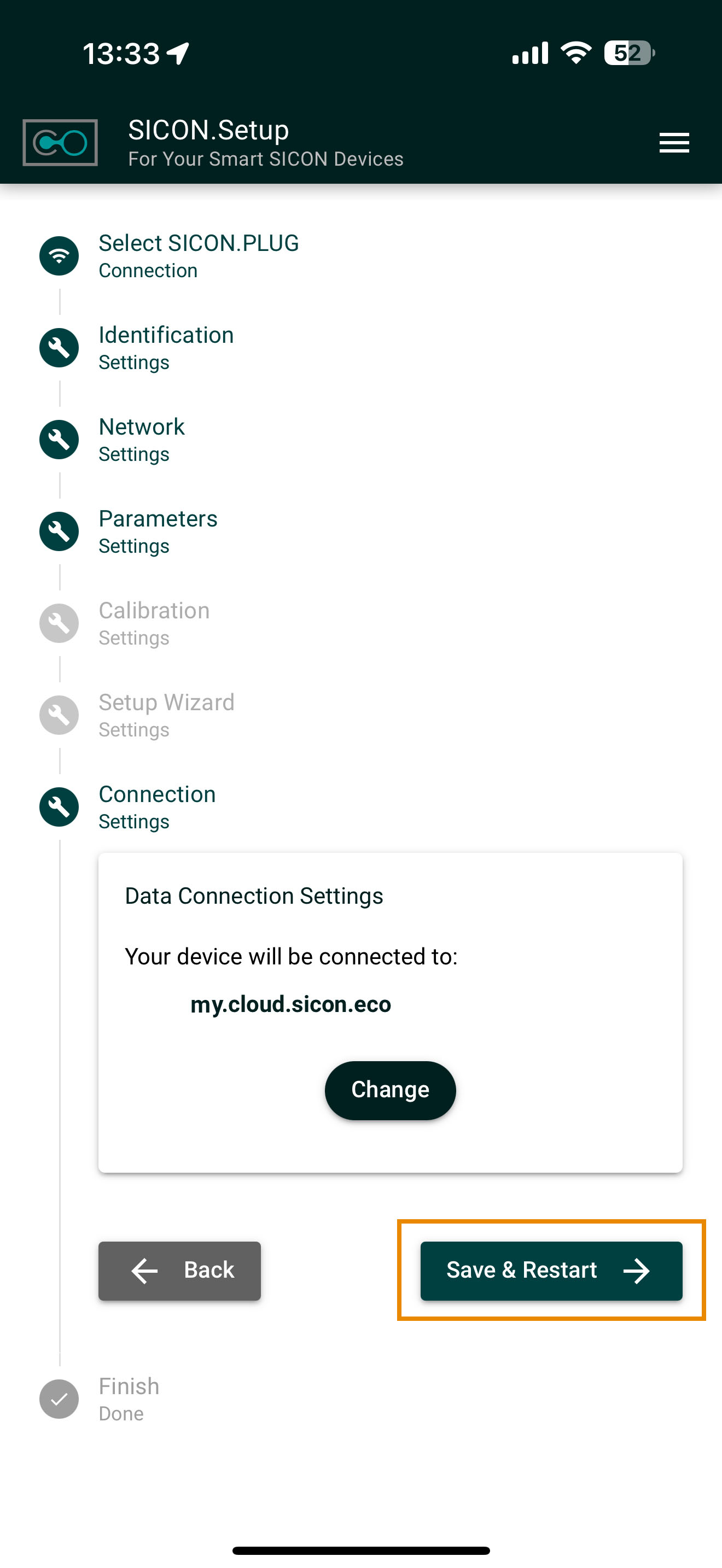Tap the my.cloud.sicon.eco server address
Screen dimensions: 722x1568
coord(290,1004)
